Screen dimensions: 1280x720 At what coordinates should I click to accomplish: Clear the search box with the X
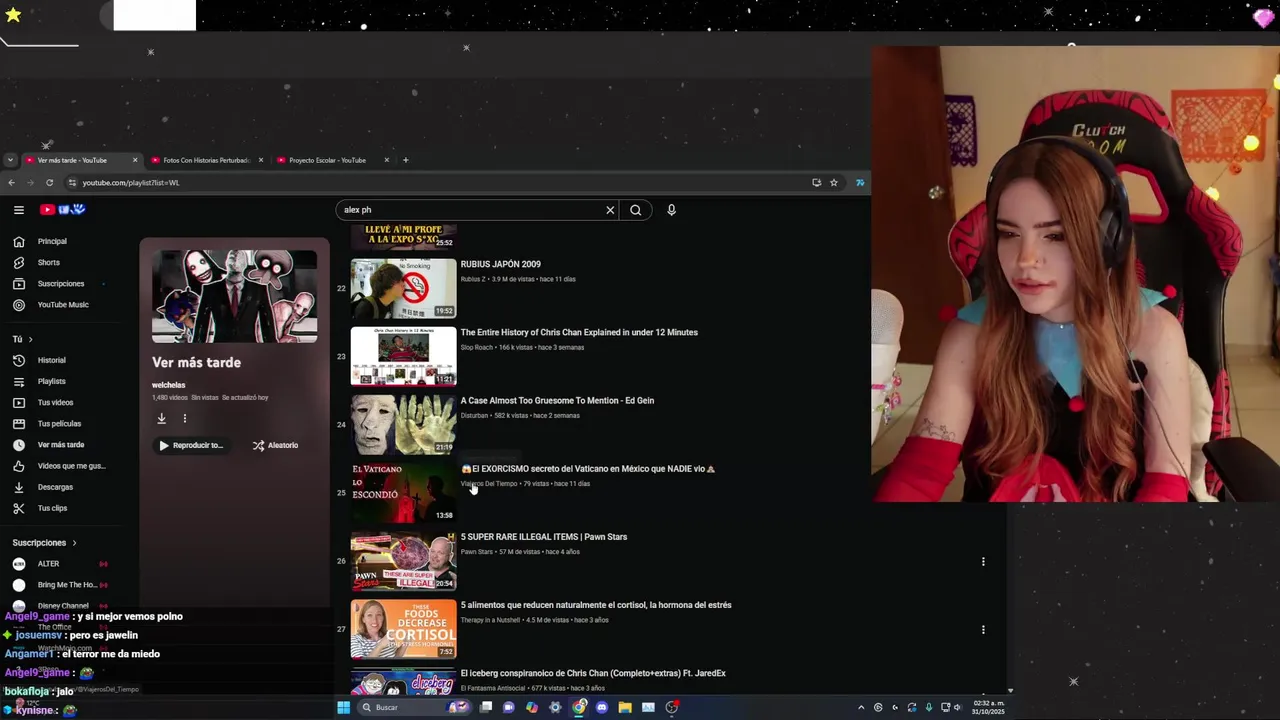[x=610, y=210]
